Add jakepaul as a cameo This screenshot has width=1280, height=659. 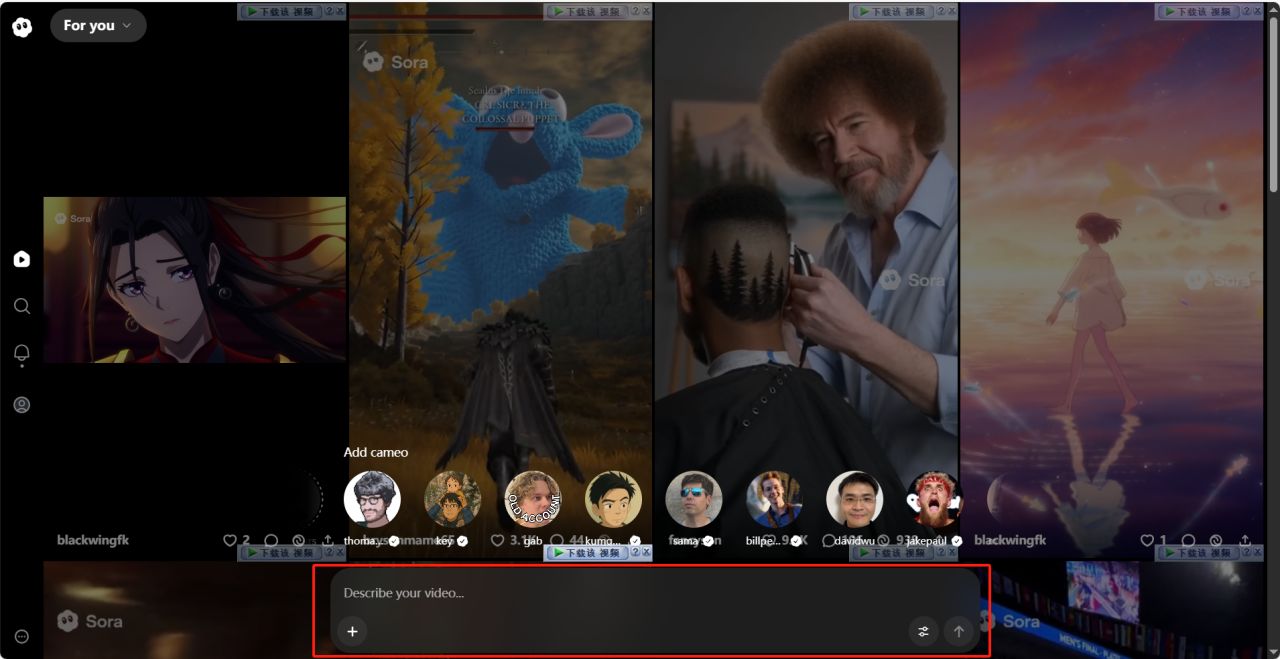coord(935,499)
